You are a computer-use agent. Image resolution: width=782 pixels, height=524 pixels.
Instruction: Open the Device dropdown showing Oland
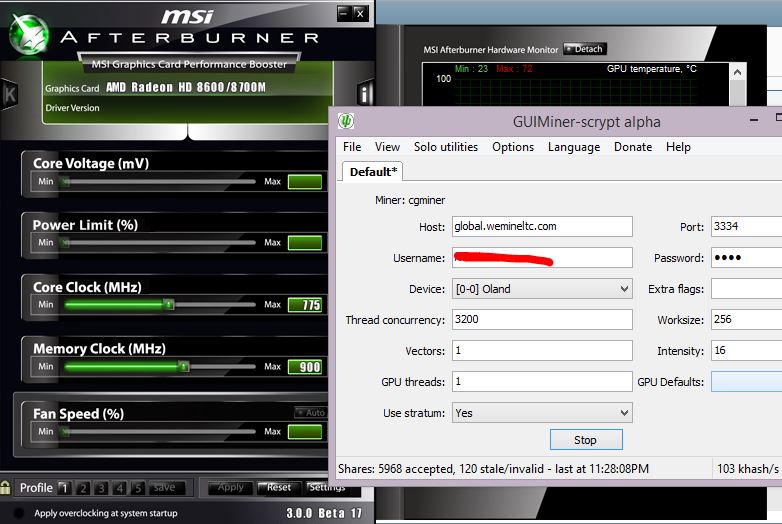pyautogui.click(x=542, y=289)
